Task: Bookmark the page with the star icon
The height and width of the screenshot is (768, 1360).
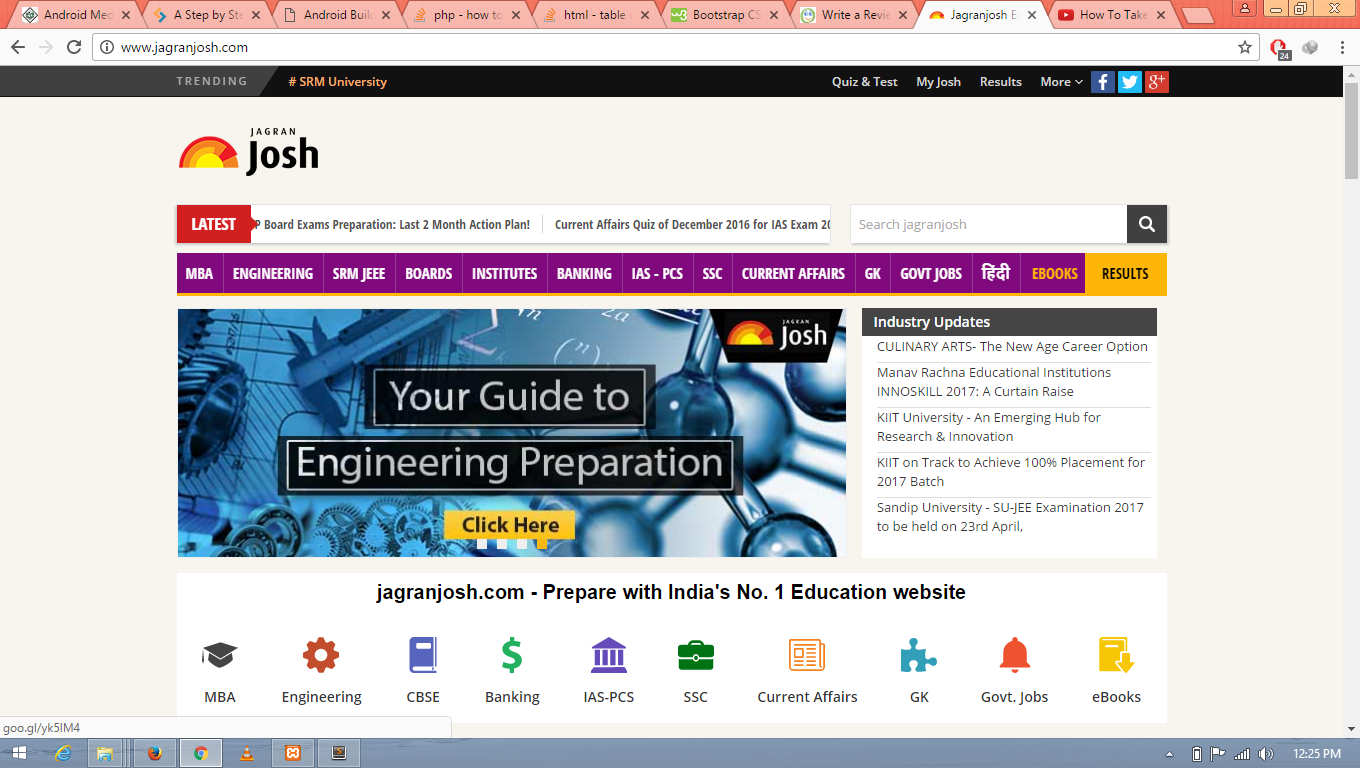Action: point(1245,47)
